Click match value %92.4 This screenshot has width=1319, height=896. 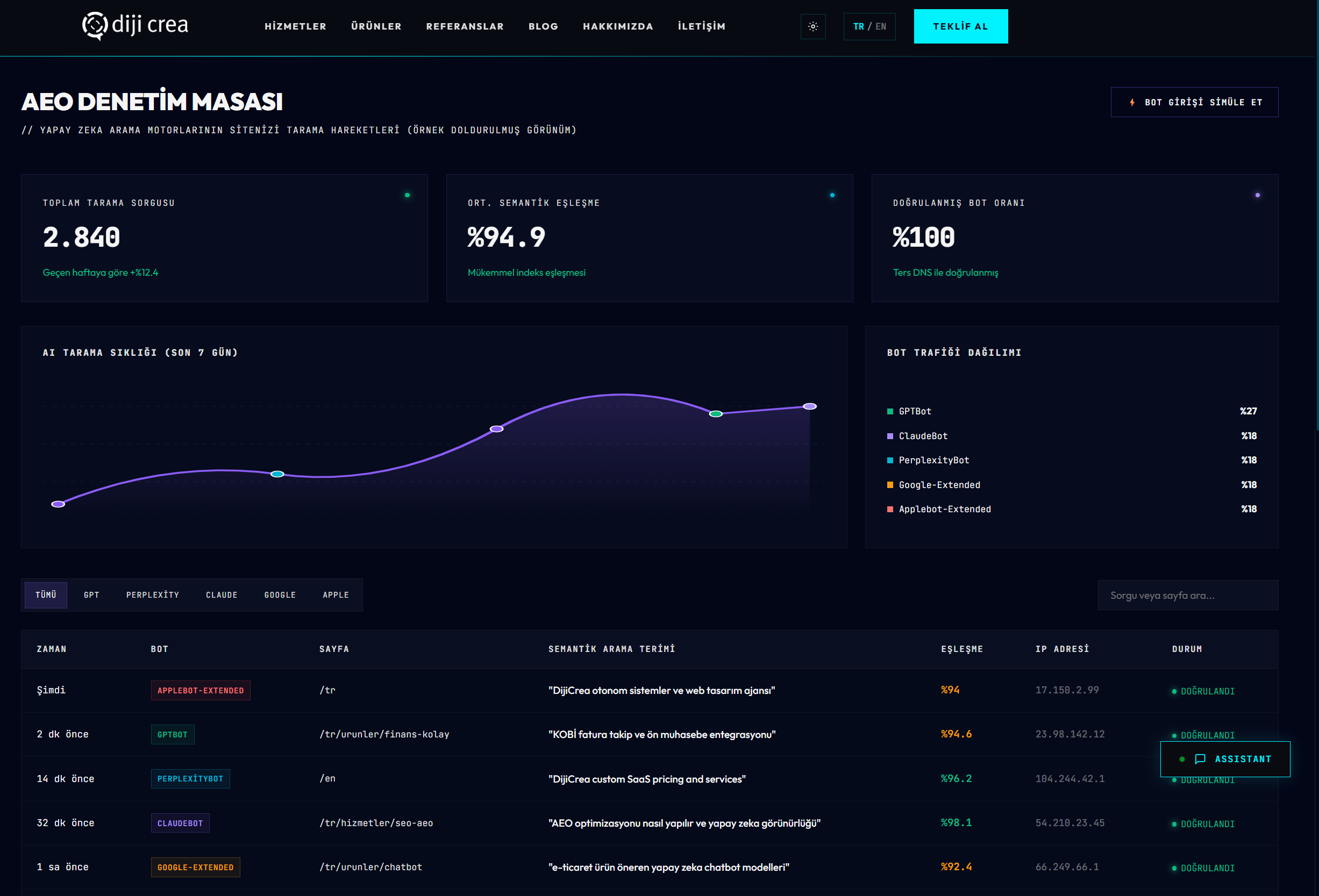(957, 867)
